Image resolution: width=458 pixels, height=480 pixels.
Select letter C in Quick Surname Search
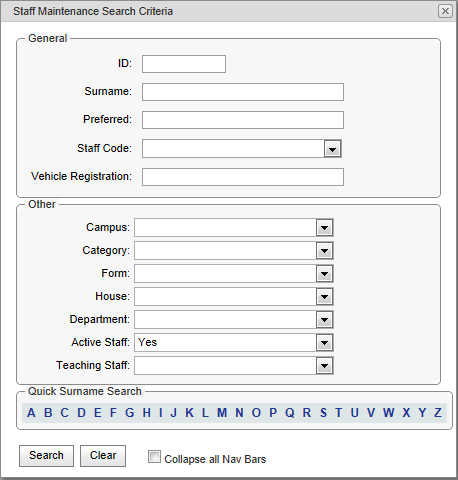pos(64,413)
